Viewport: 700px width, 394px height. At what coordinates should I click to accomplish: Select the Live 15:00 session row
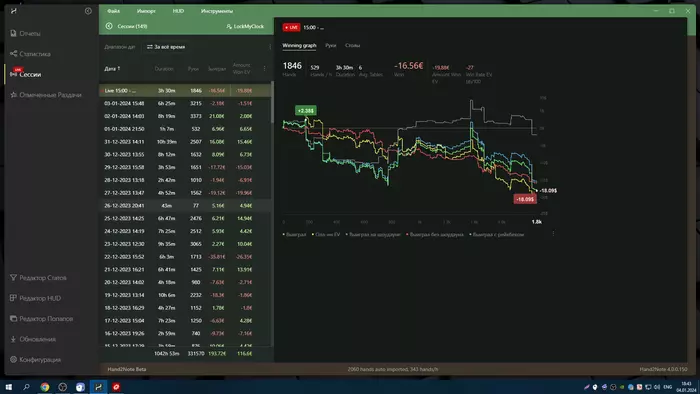pos(185,91)
